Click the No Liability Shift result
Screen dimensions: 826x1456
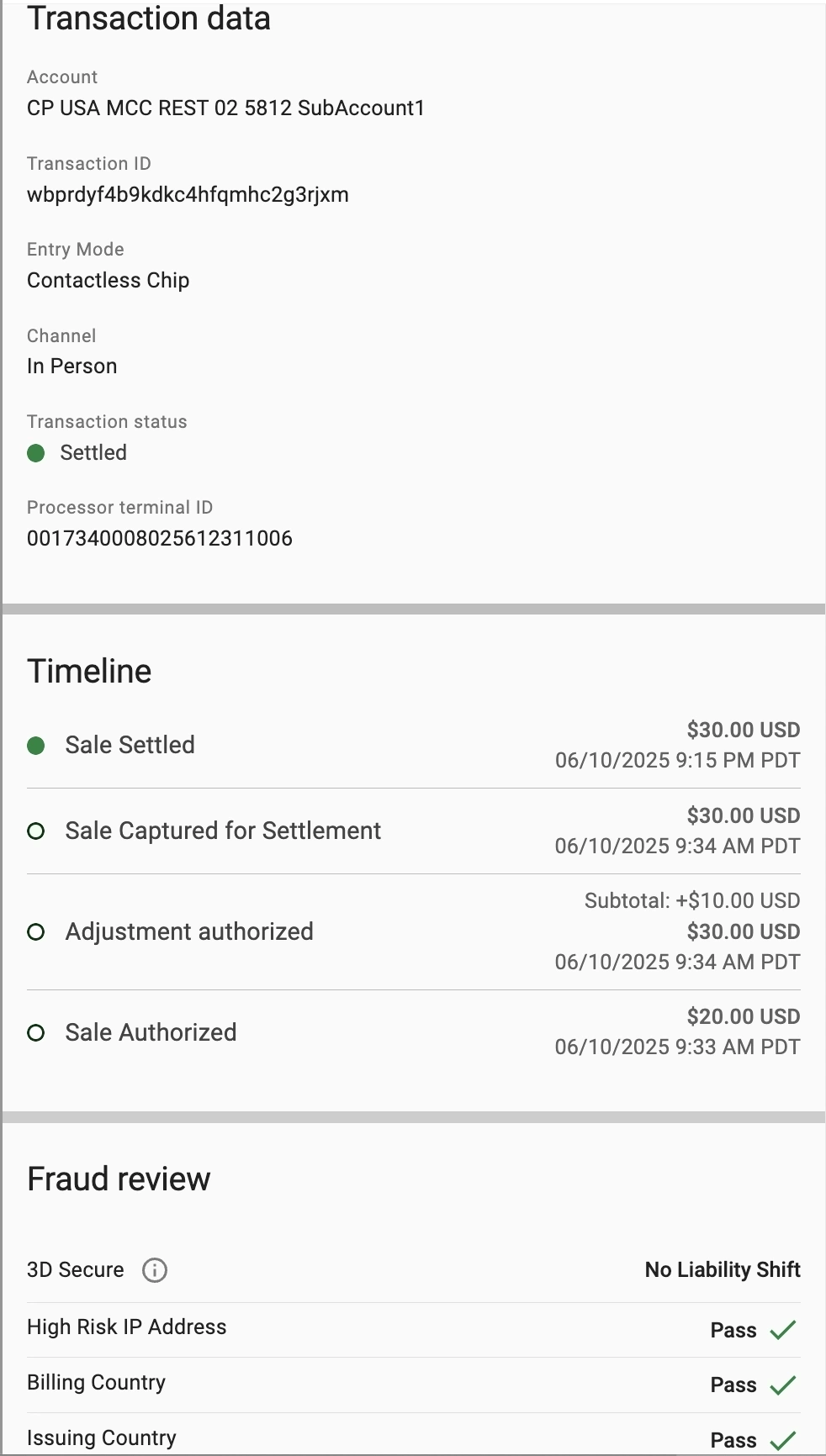click(723, 1269)
